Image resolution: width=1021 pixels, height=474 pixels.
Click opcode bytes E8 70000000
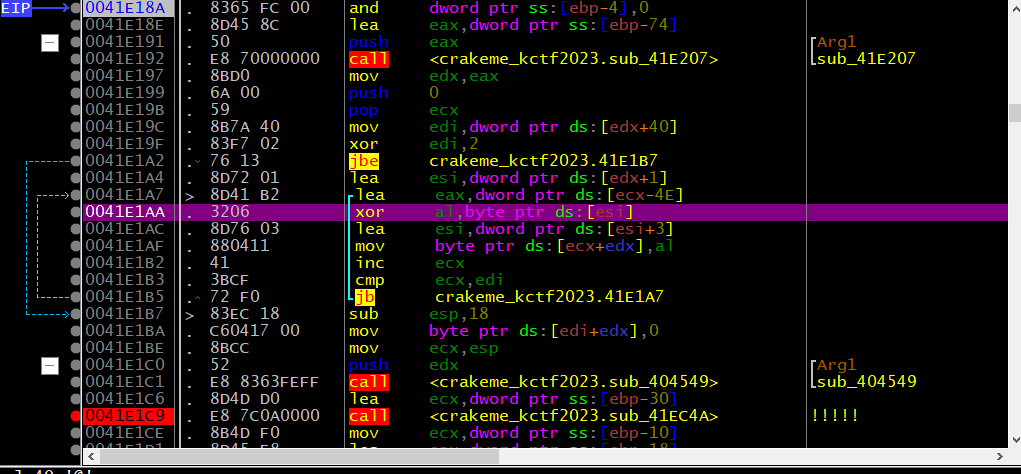tap(265, 59)
